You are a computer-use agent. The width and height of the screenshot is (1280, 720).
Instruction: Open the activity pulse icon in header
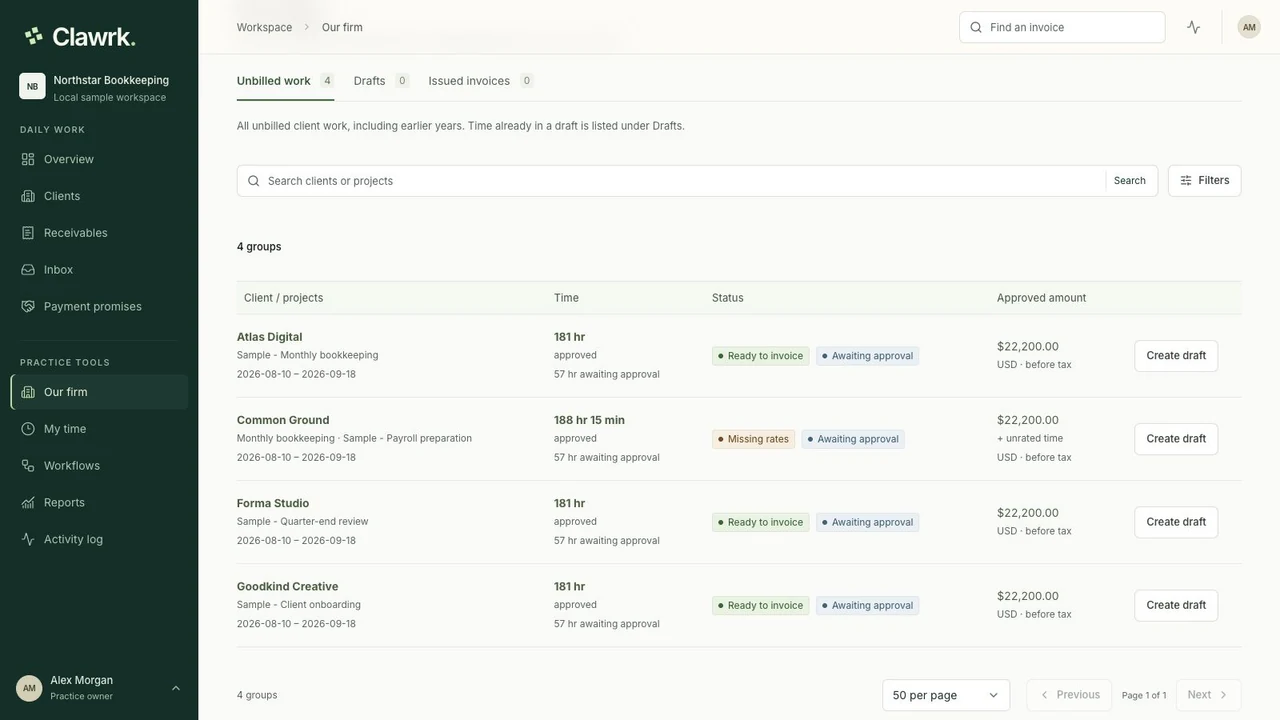tap(1194, 27)
